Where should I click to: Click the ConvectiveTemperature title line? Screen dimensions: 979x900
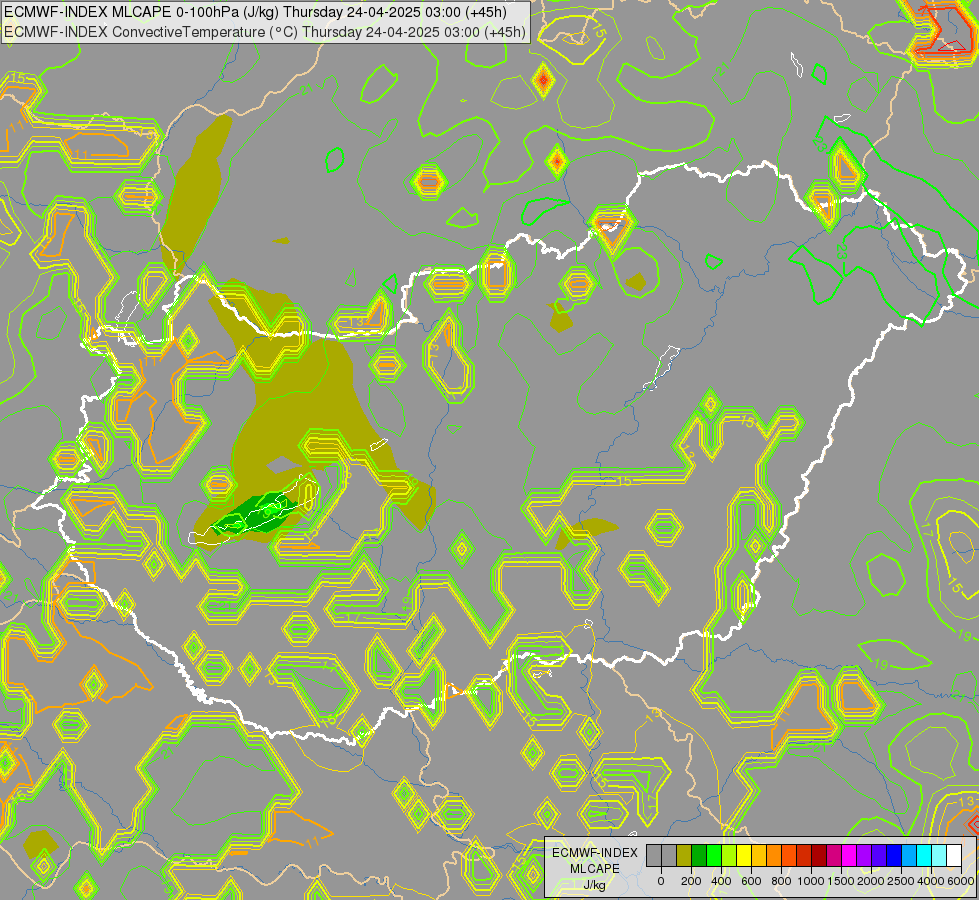coord(265,32)
